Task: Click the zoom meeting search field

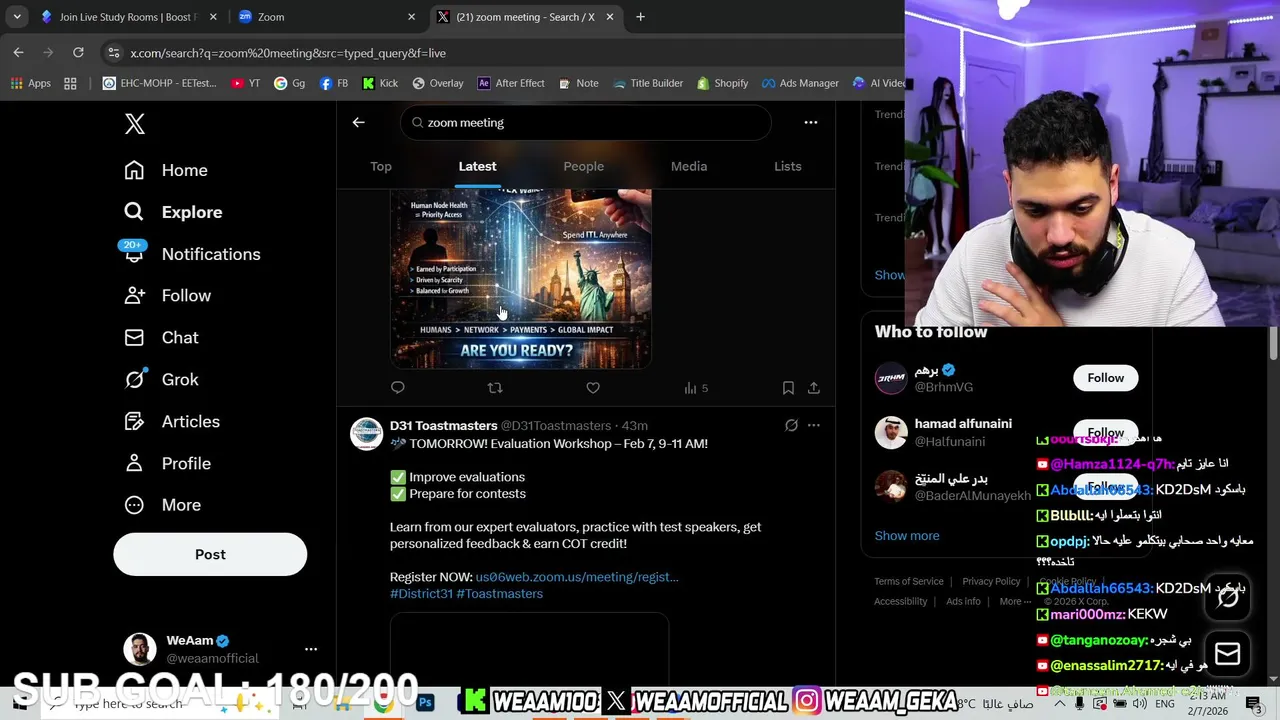Action: point(586,122)
